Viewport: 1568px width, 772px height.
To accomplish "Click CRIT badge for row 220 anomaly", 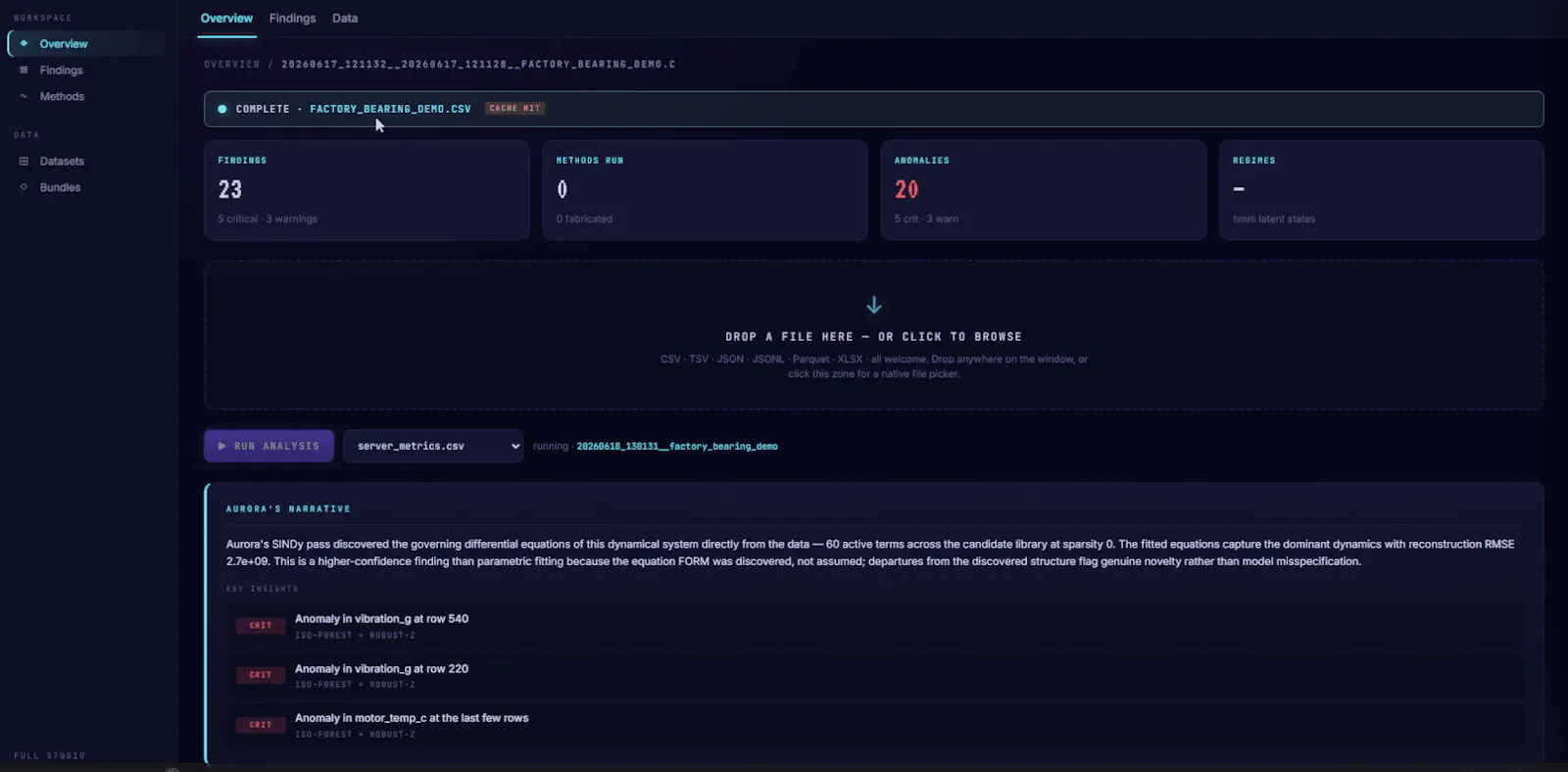I will pos(261,675).
